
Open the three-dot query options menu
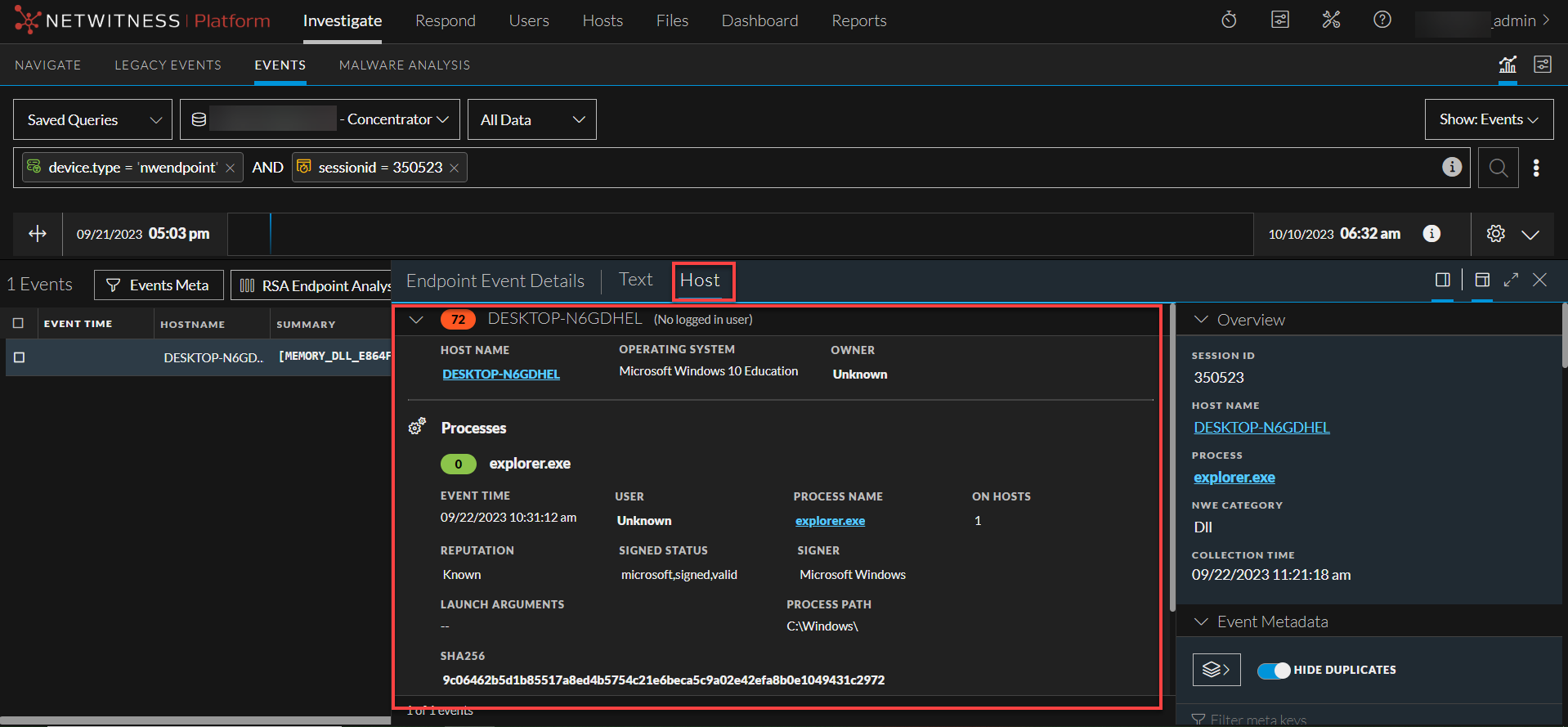tap(1536, 168)
